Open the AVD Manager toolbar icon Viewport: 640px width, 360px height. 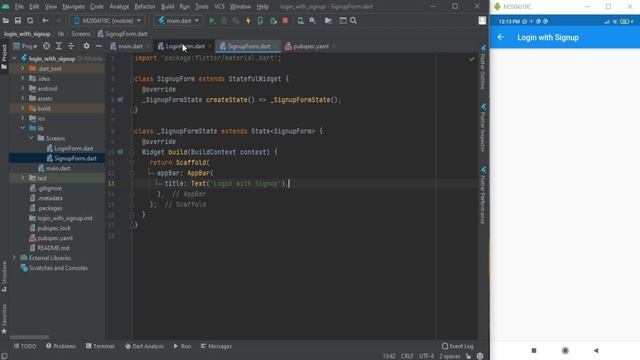click(300, 20)
